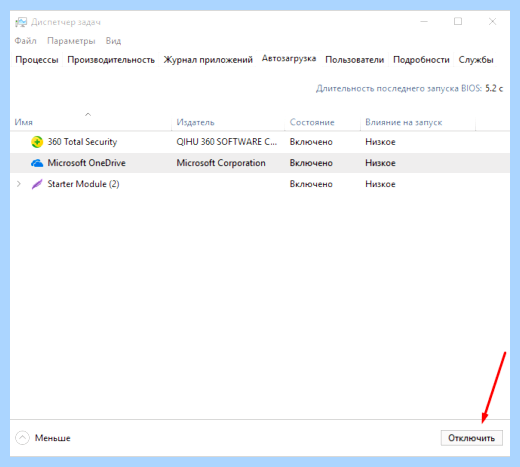Click the Меньше label to collapse details
520x467 pixels.
[x=53, y=438]
